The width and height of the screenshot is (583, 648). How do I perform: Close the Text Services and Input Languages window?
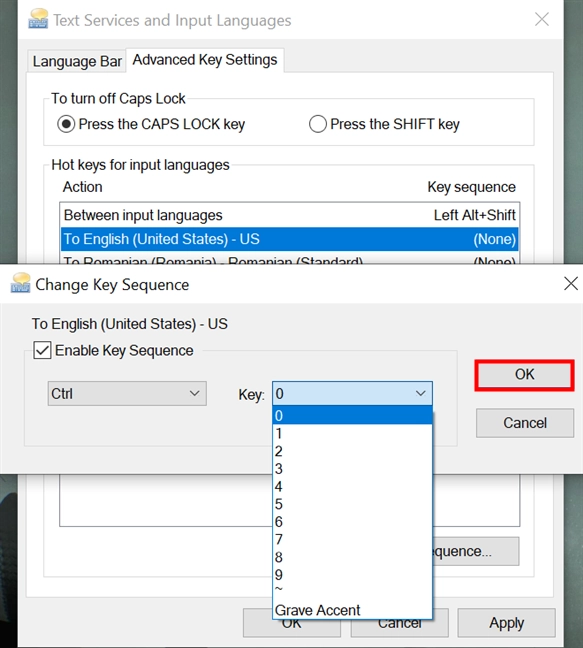[x=542, y=19]
